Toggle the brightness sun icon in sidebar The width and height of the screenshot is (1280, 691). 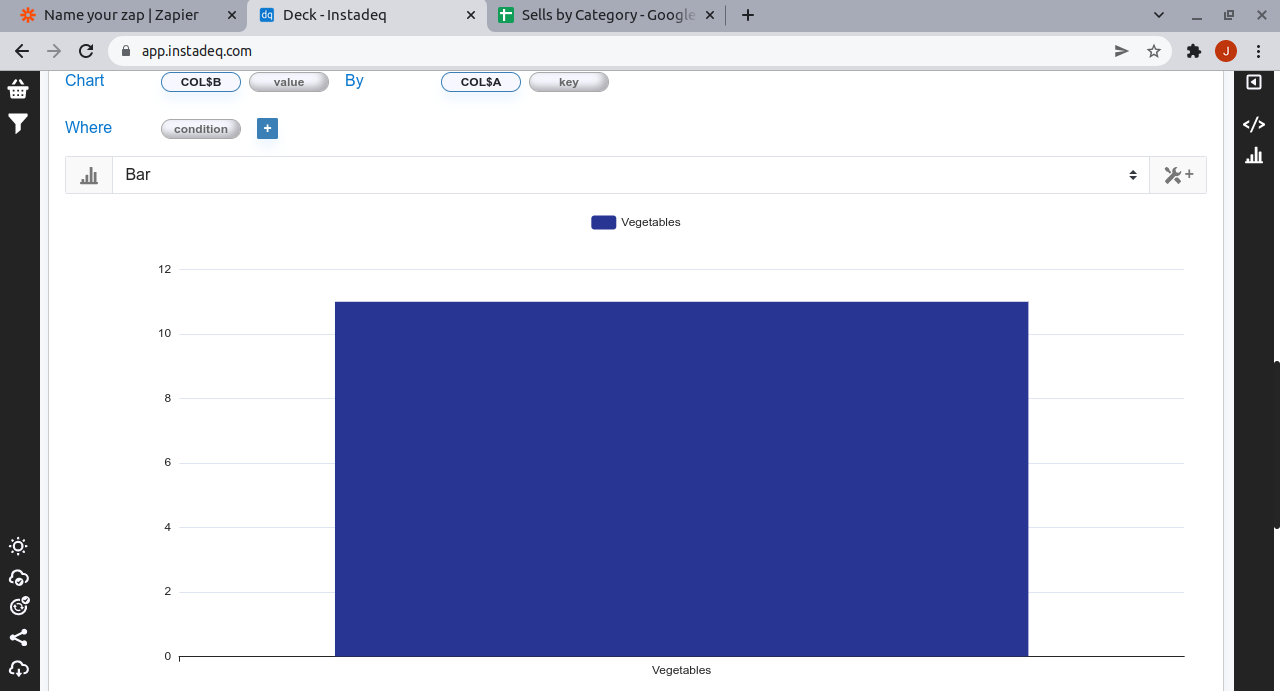pyautogui.click(x=18, y=546)
